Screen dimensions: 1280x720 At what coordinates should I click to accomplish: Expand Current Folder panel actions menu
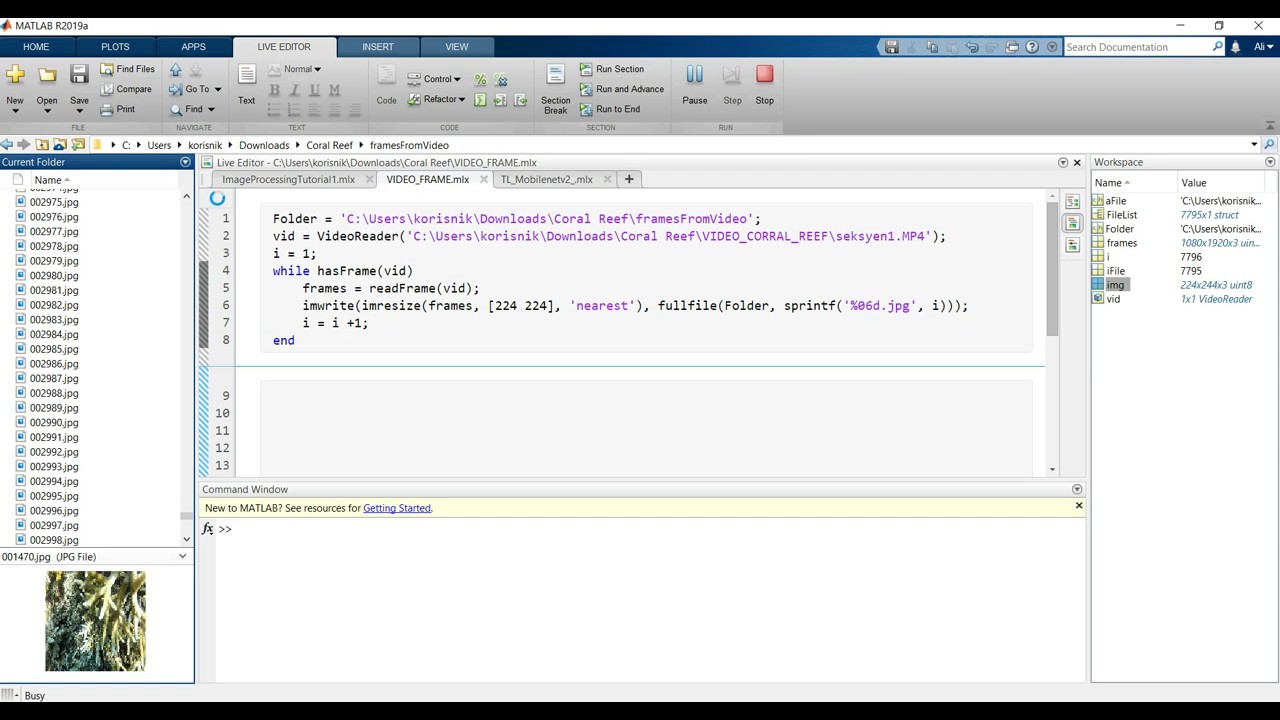(185, 162)
